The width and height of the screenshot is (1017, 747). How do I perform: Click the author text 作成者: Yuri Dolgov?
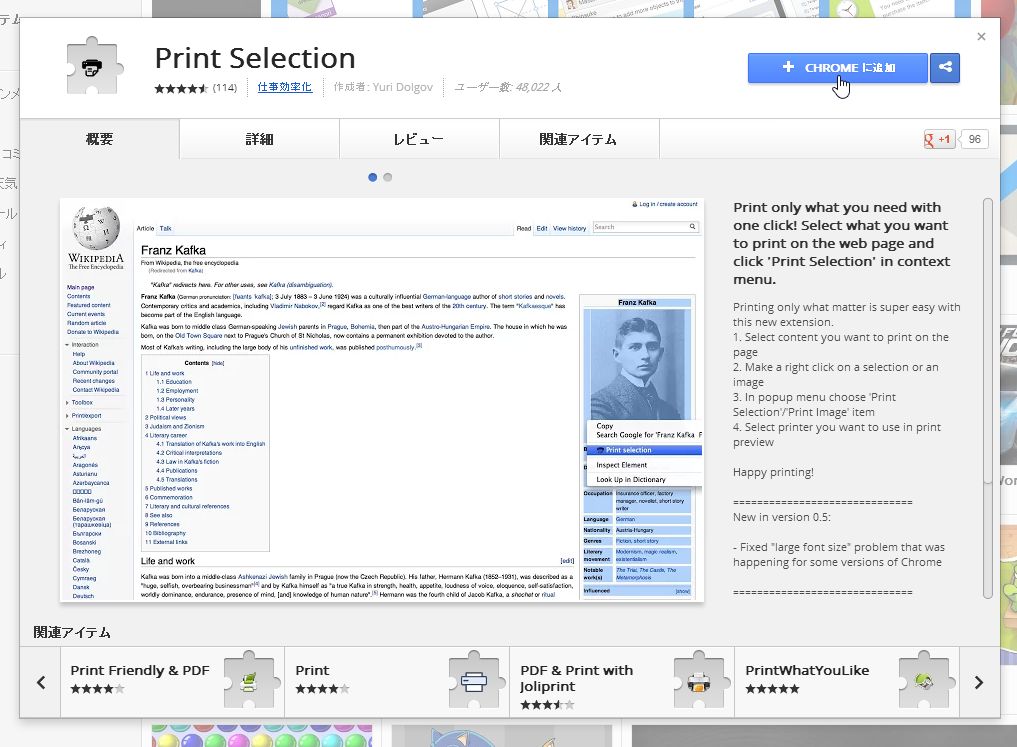383,87
